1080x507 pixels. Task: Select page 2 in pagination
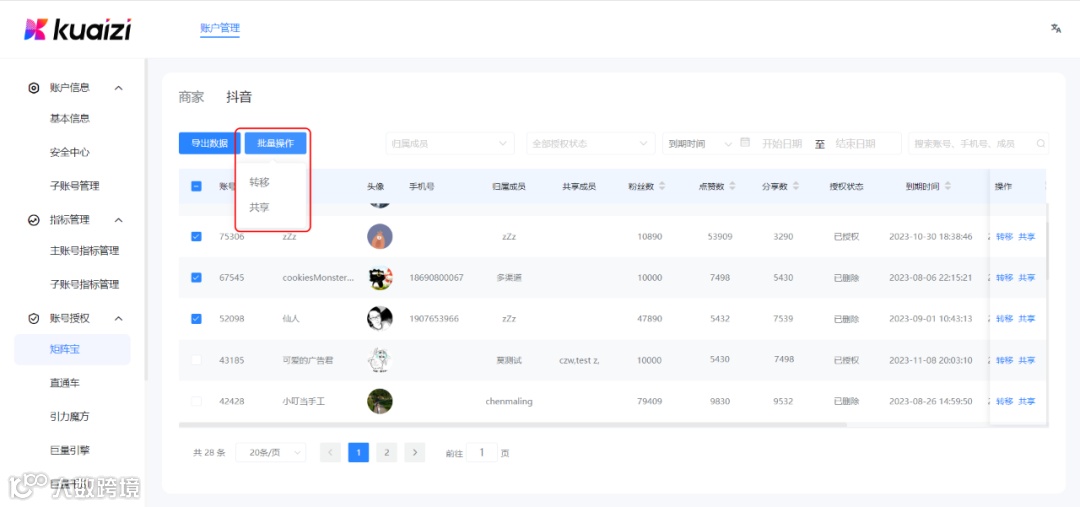point(386,453)
